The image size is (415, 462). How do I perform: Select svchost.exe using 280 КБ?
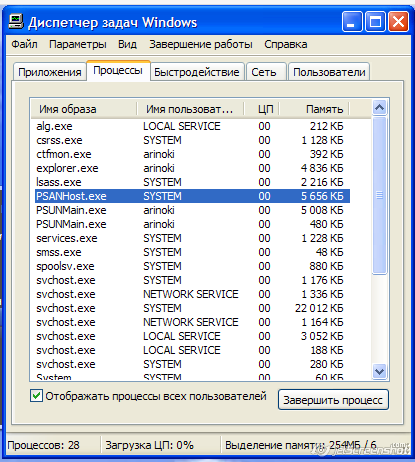192,364
